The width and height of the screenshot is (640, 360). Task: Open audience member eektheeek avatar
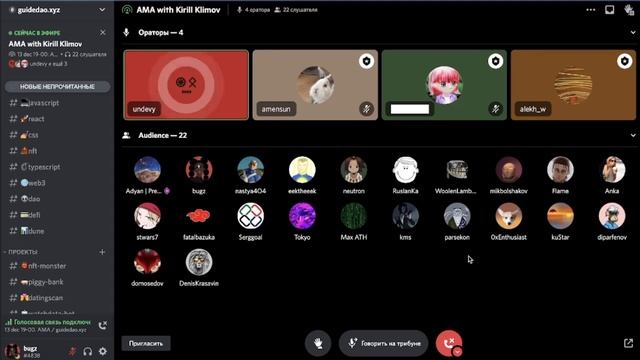pos(302,169)
